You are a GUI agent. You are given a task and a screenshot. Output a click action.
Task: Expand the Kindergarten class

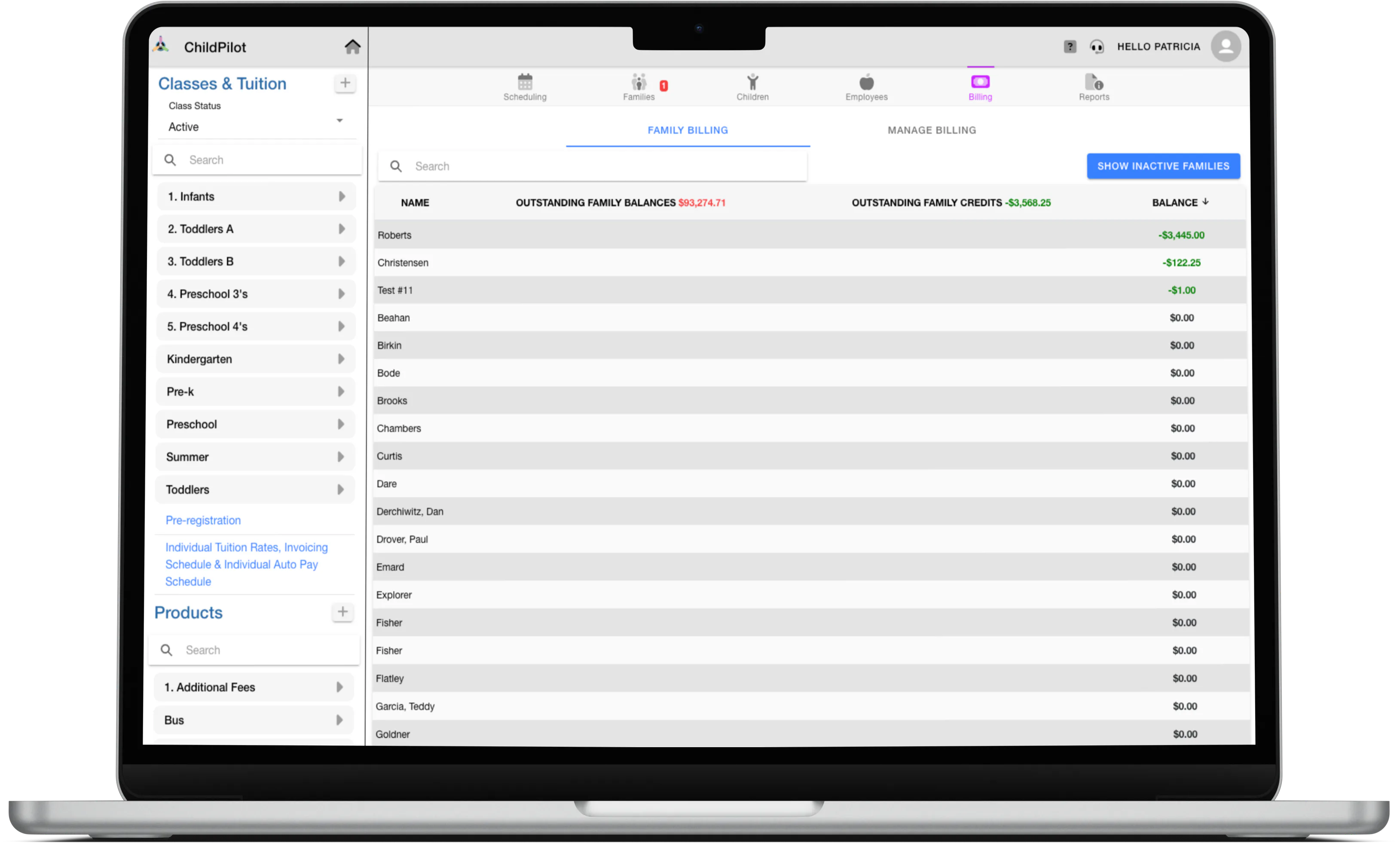pyautogui.click(x=256, y=359)
